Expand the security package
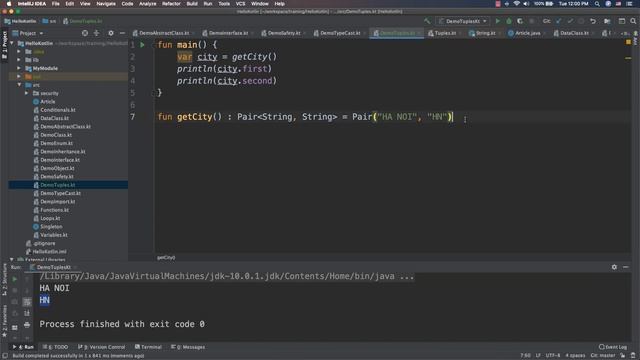The width and height of the screenshot is (640, 360). [x=27, y=93]
